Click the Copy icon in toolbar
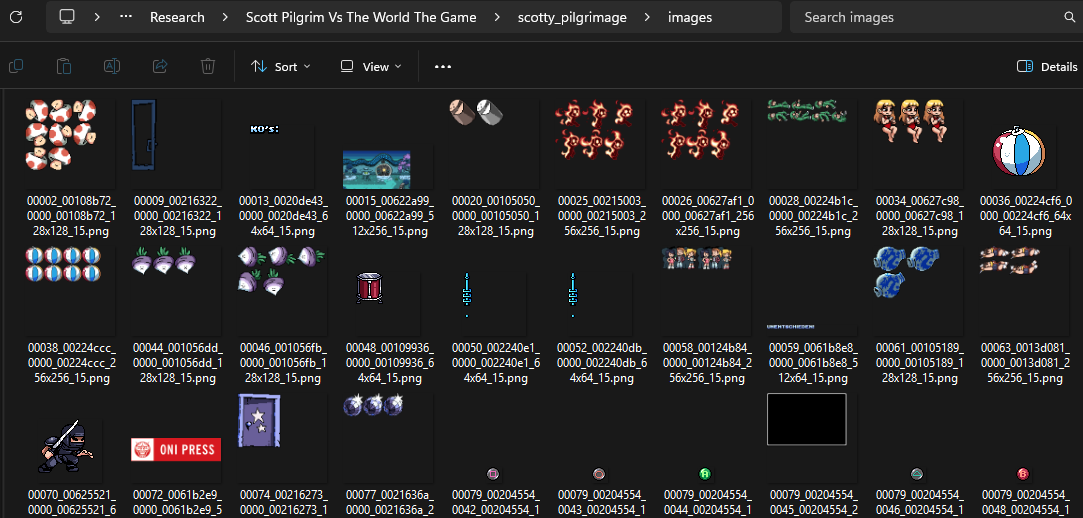Image resolution: width=1083 pixels, height=518 pixels. pos(16,66)
